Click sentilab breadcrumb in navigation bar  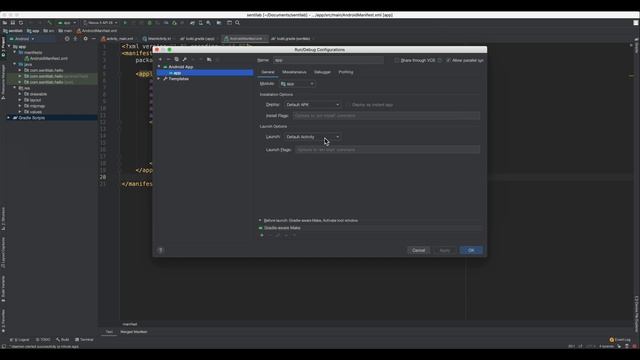pos(13,31)
